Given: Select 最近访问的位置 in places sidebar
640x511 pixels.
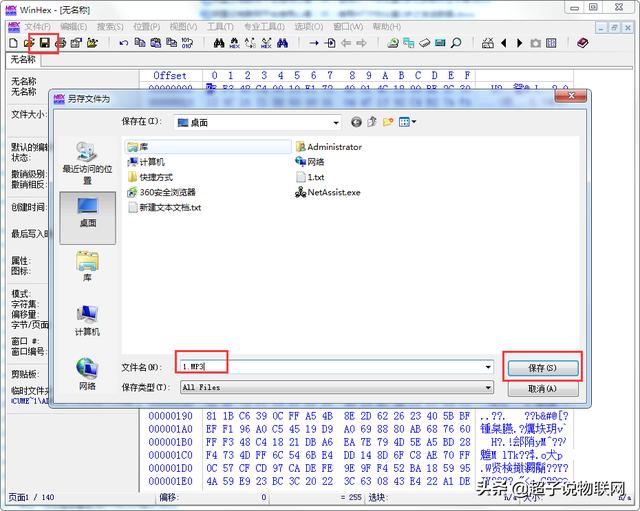Looking at the screenshot, I should pos(87,162).
